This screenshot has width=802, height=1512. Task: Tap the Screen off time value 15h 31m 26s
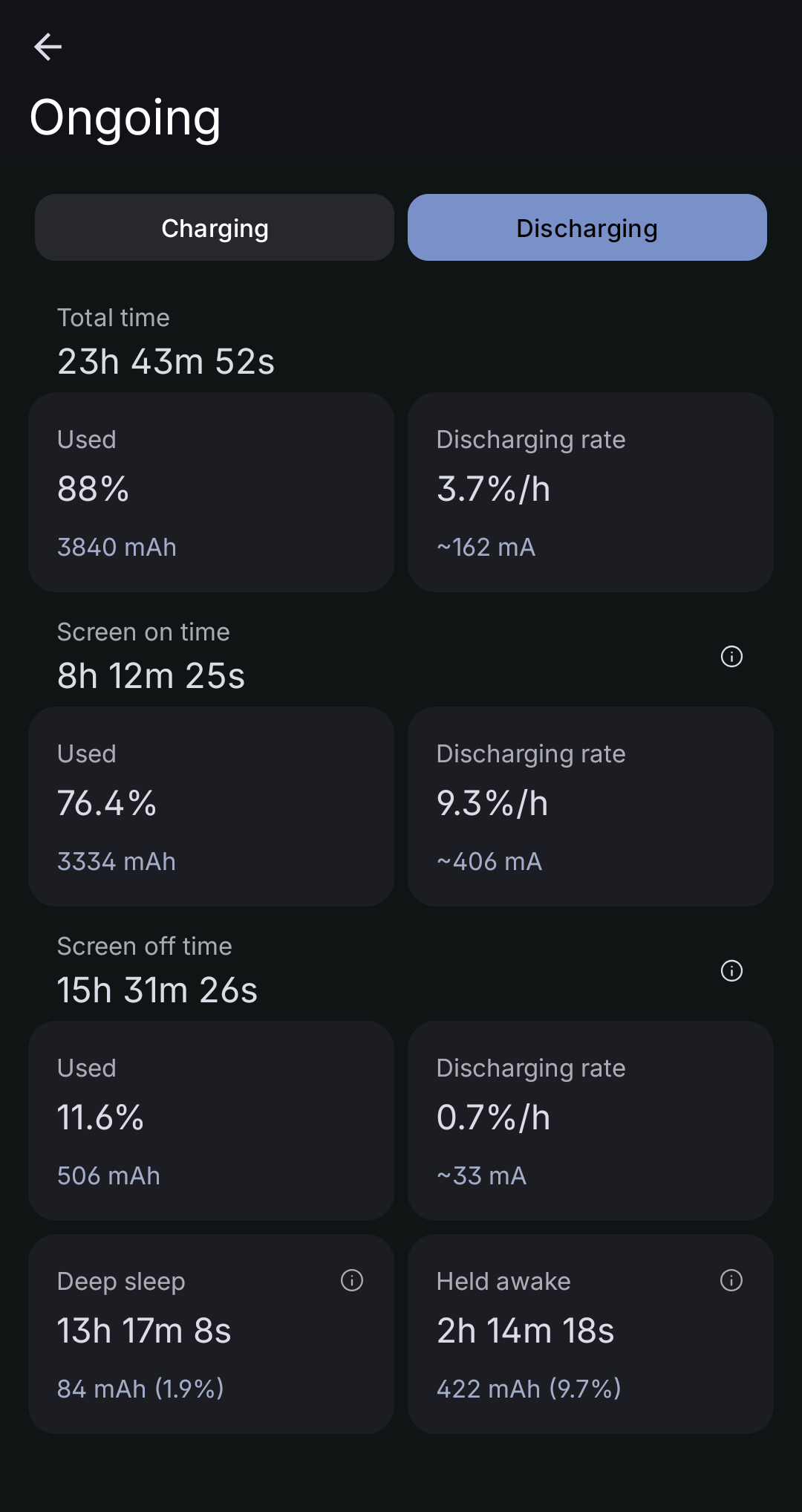click(x=157, y=990)
